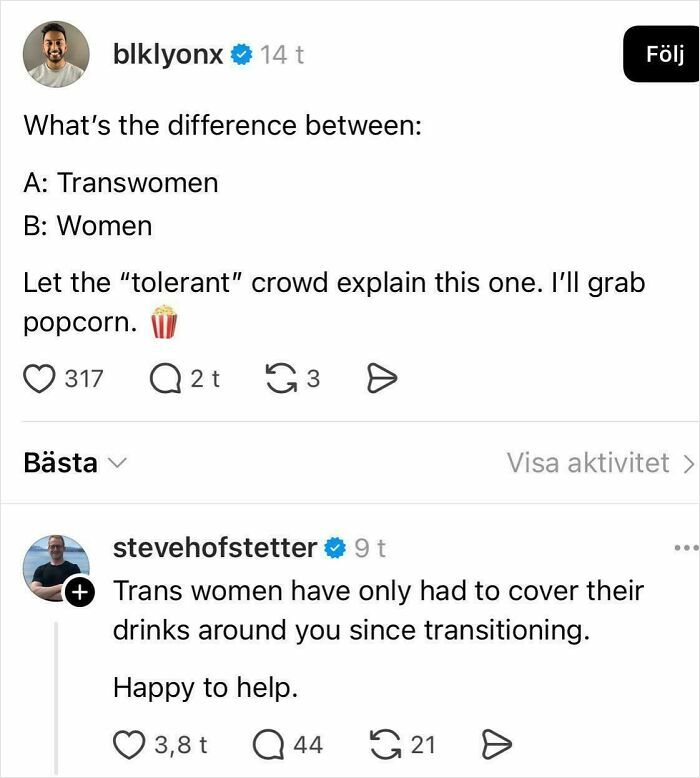Like the blklyonx post with heart icon
The width and height of the screenshot is (700, 778).
(x=39, y=378)
